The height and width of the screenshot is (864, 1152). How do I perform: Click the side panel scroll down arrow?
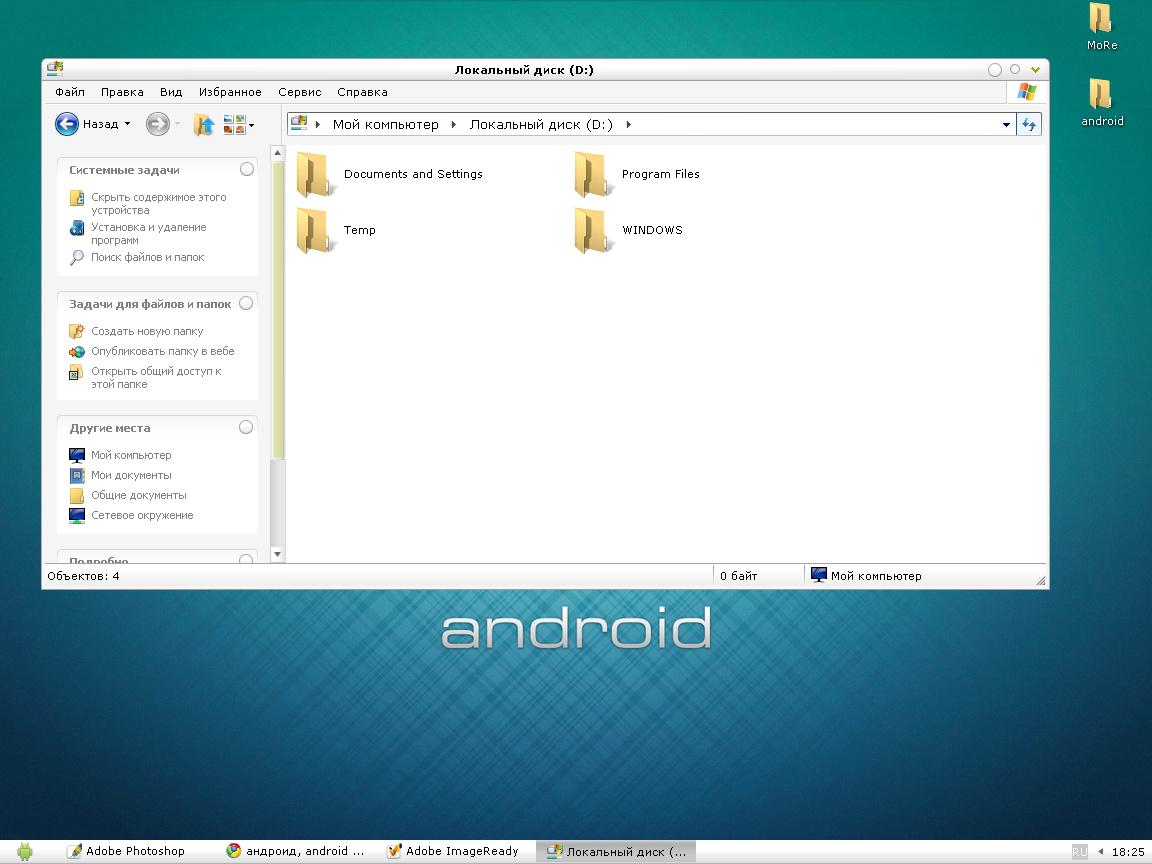[277, 555]
